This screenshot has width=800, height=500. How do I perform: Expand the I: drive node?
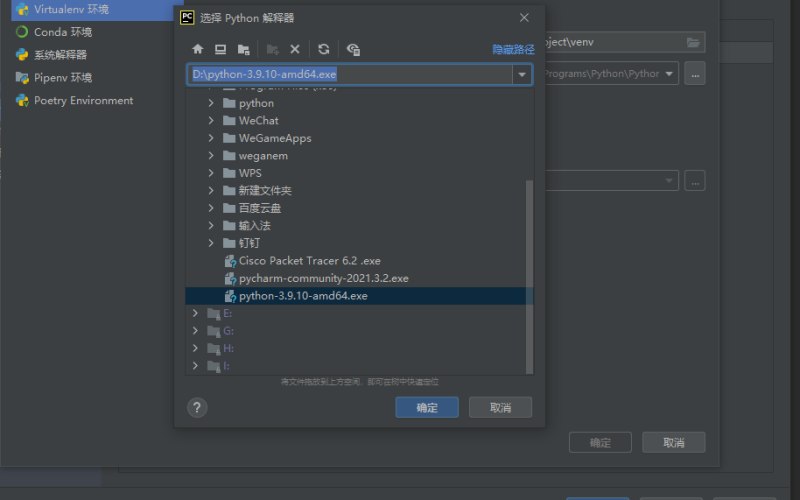click(x=195, y=365)
